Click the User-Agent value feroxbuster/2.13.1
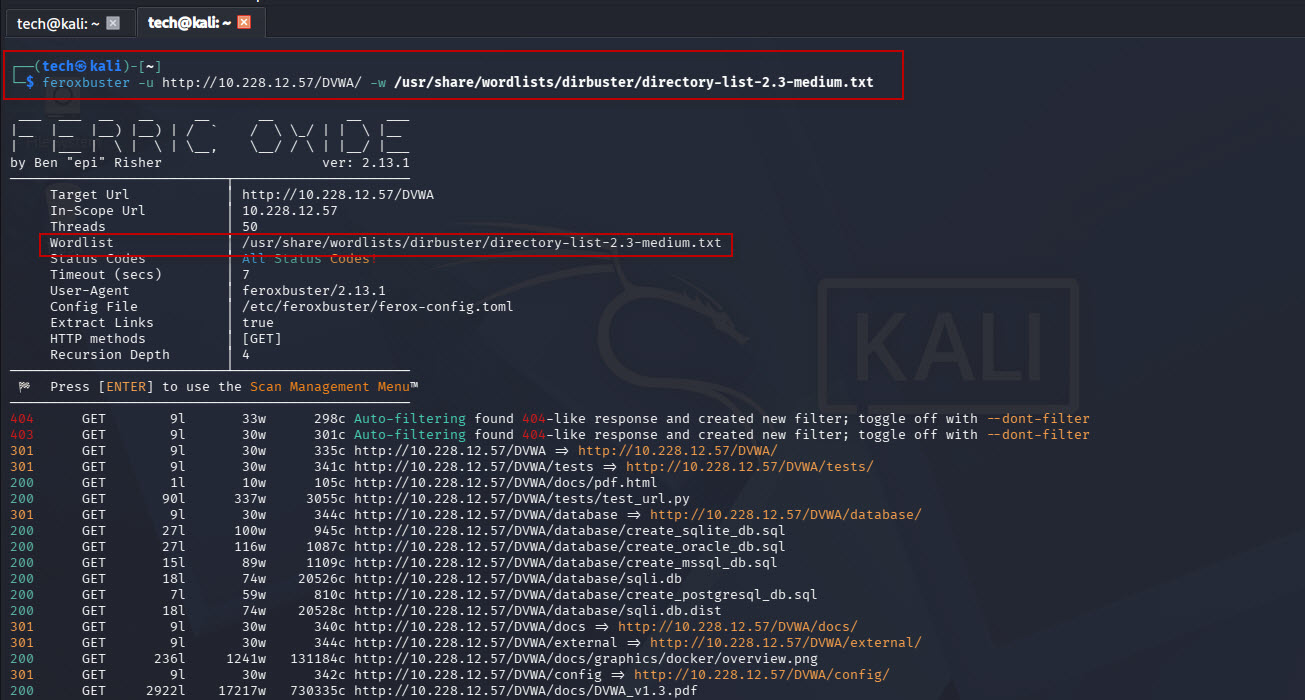The height and width of the screenshot is (700, 1305). tap(314, 290)
